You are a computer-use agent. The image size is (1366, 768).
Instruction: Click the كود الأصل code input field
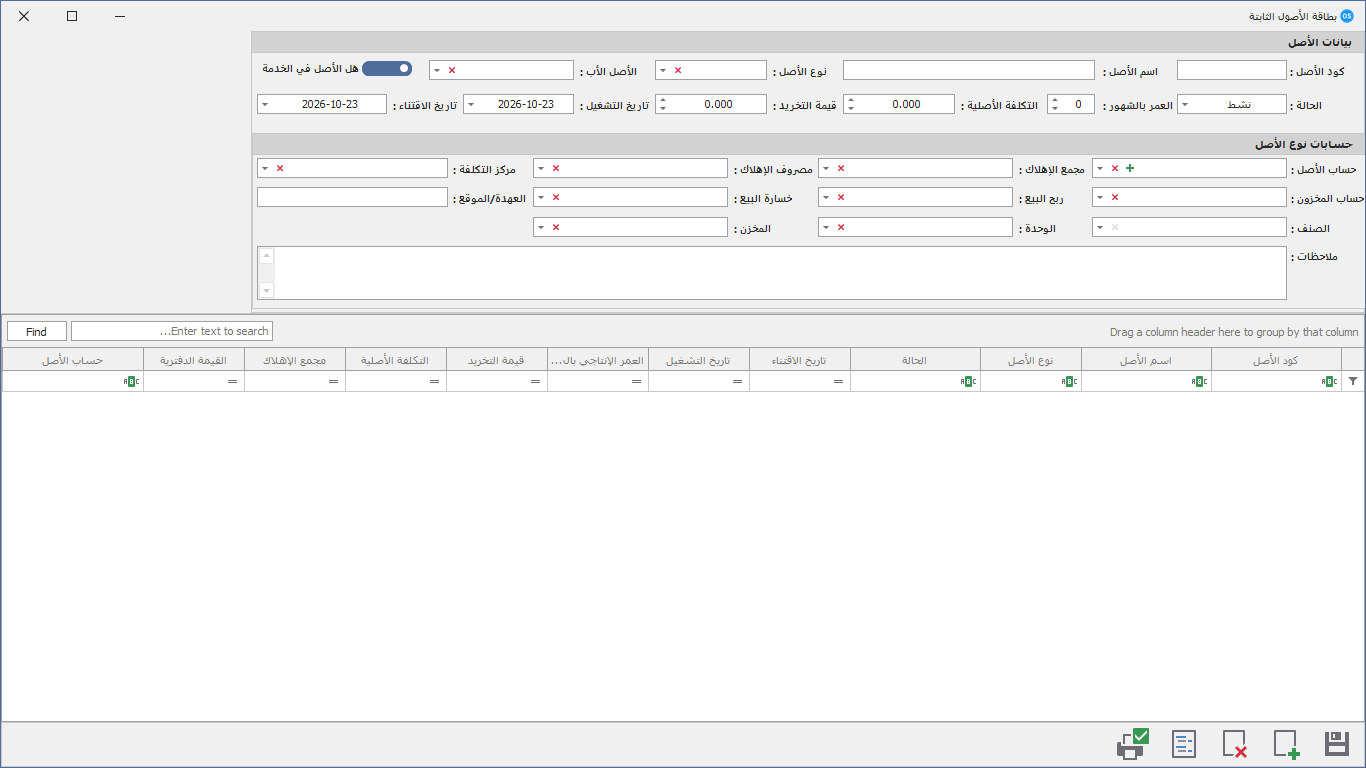coord(1232,71)
